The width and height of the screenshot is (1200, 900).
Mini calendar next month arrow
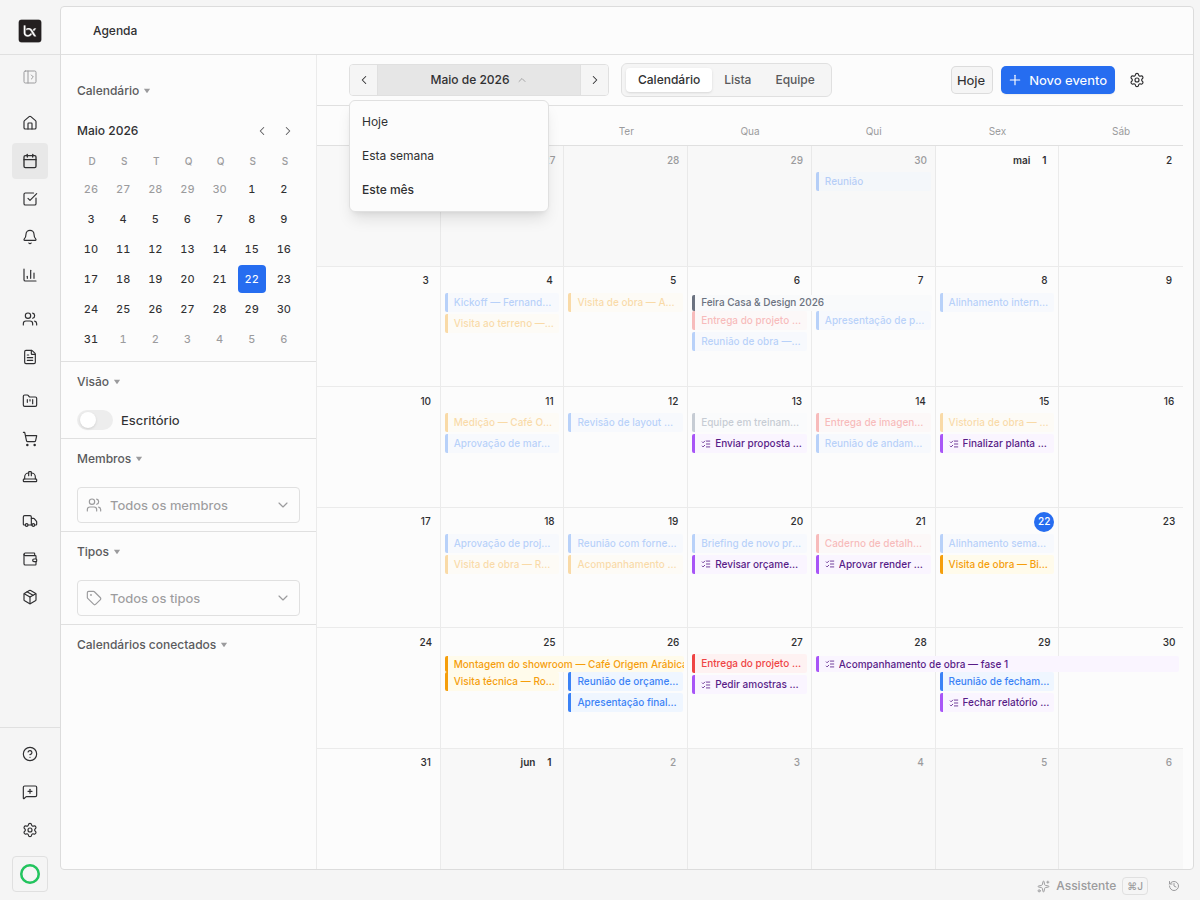[x=288, y=131]
